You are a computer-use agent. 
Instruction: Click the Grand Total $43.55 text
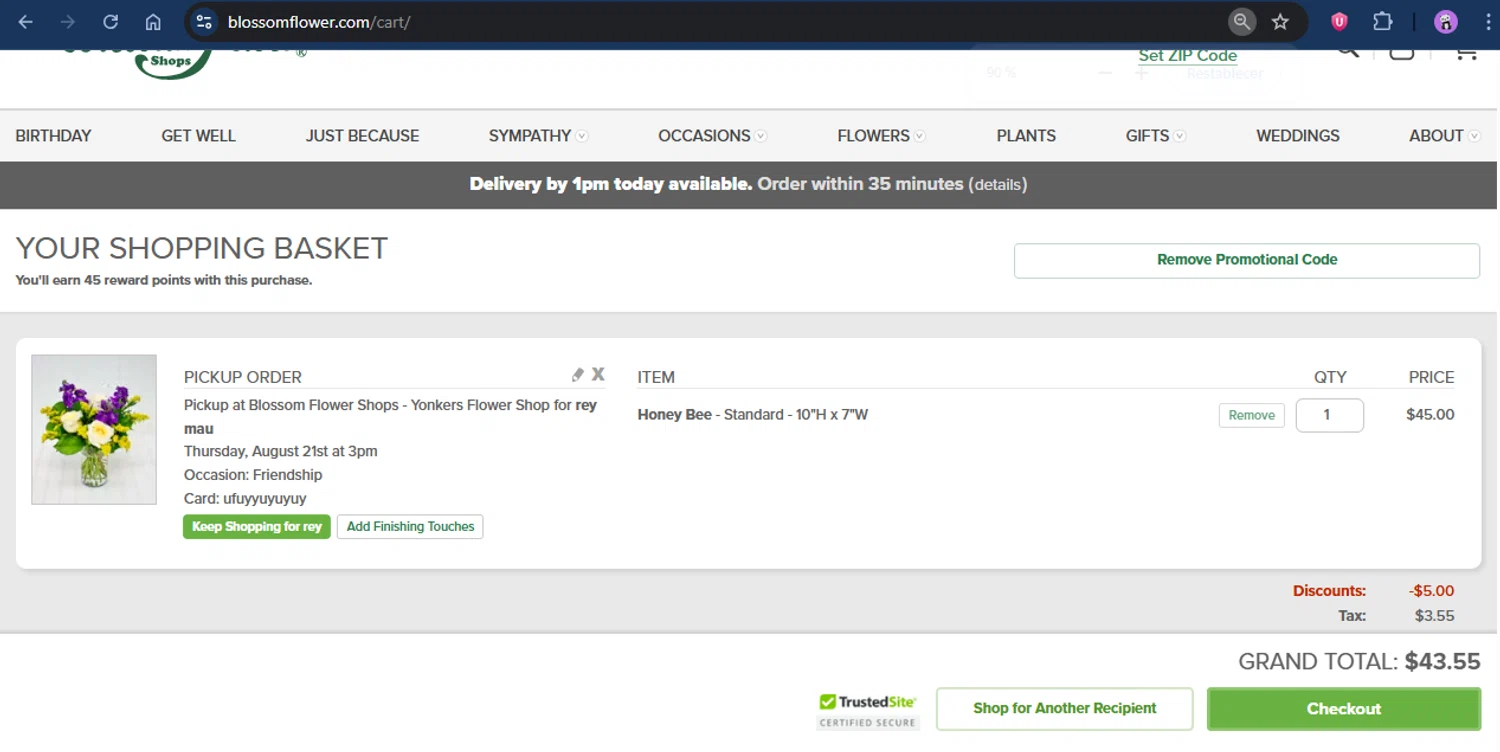(x=1359, y=661)
